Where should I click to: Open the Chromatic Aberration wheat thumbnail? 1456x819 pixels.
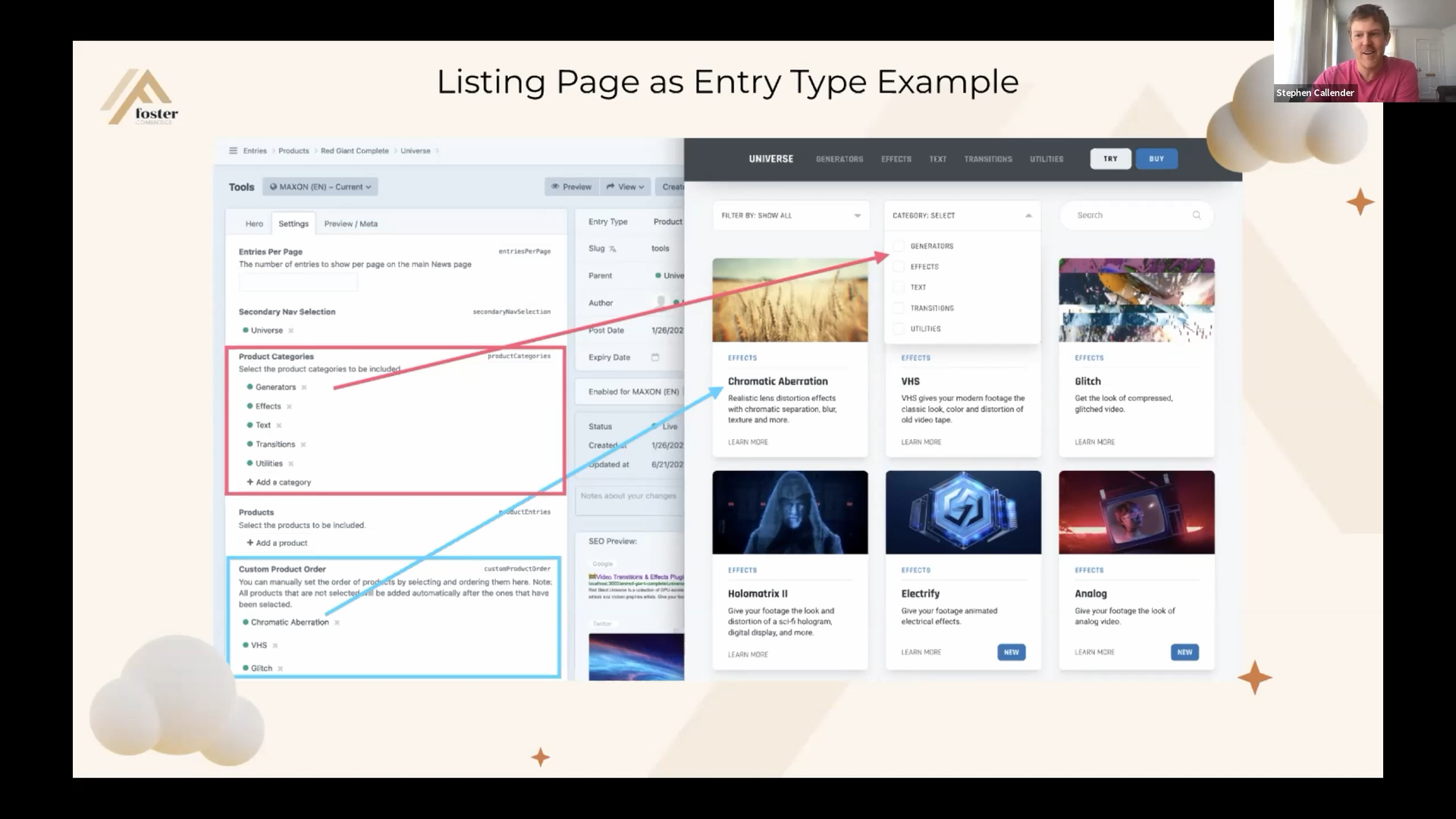(x=790, y=300)
